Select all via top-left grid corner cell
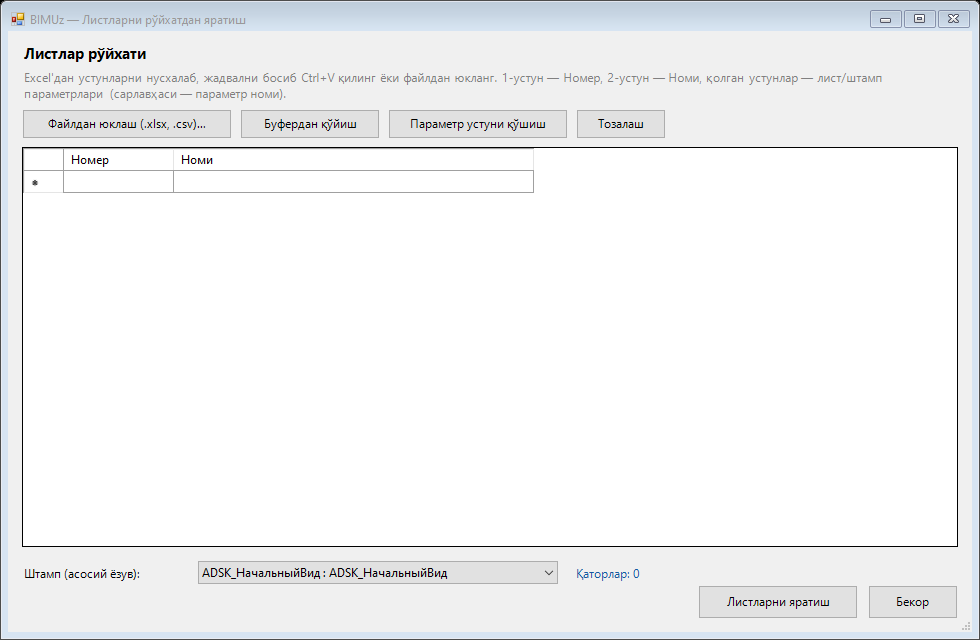Image resolution: width=980 pixels, height=640 pixels. 43,160
